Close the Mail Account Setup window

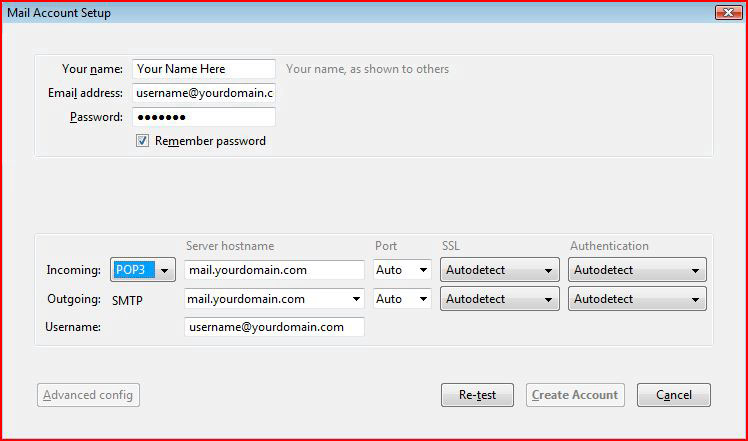point(728,13)
